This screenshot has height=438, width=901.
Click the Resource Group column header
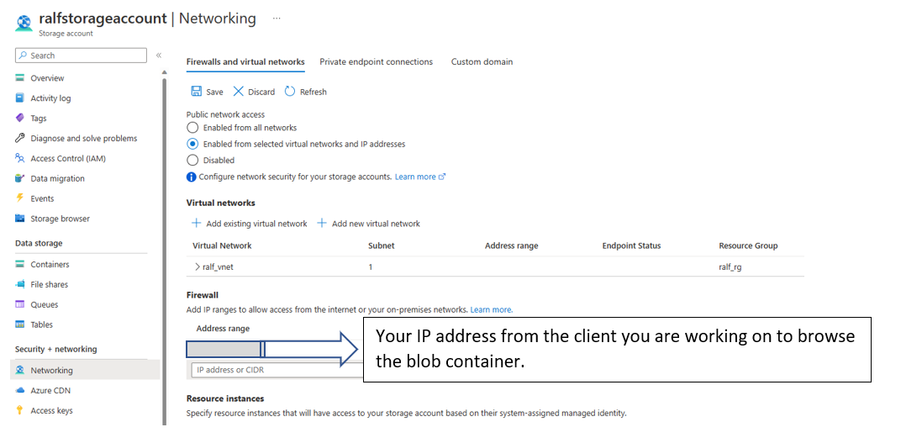click(748, 245)
